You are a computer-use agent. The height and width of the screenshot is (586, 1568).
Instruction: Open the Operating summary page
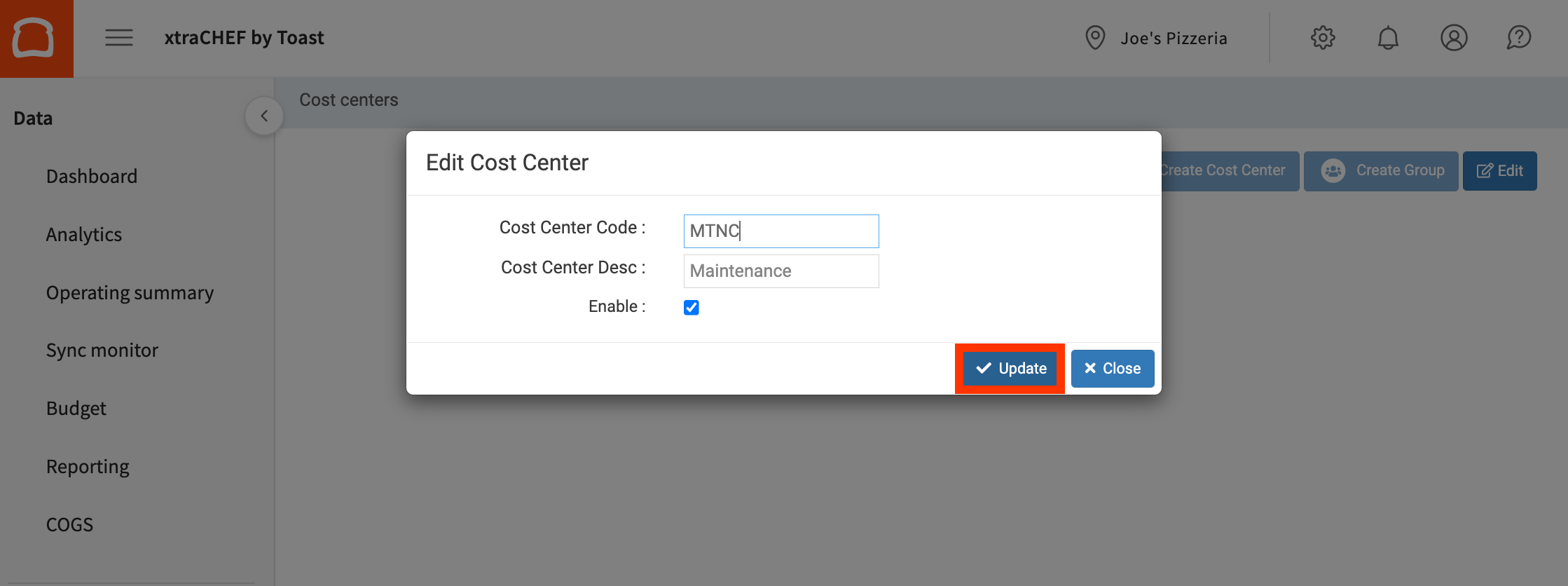point(130,292)
